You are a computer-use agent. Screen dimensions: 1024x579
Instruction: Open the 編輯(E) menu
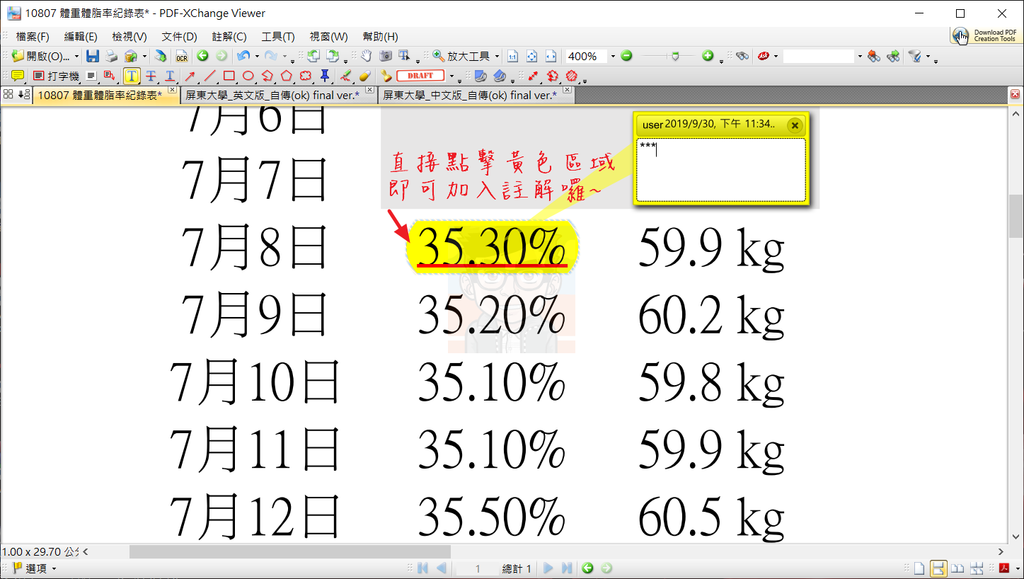point(81,37)
